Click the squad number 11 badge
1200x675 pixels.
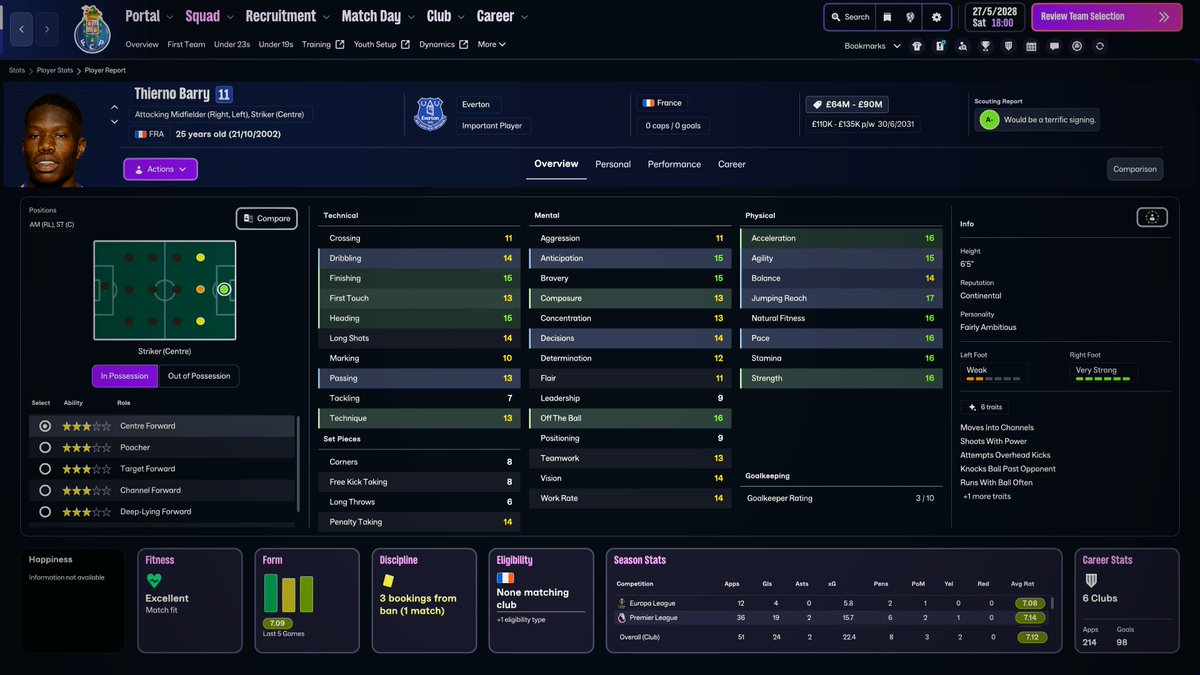pyautogui.click(x=224, y=95)
